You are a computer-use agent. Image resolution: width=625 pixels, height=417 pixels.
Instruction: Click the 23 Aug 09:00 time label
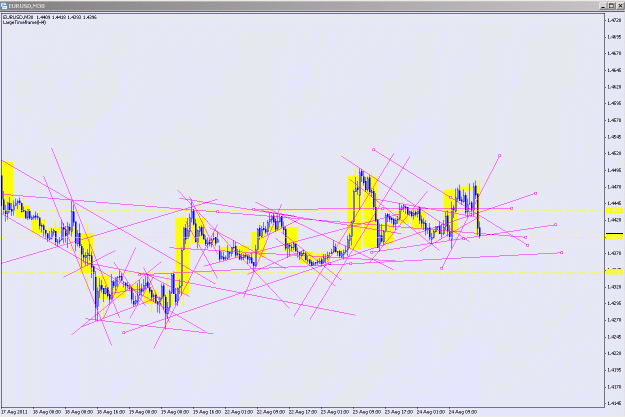(366, 412)
